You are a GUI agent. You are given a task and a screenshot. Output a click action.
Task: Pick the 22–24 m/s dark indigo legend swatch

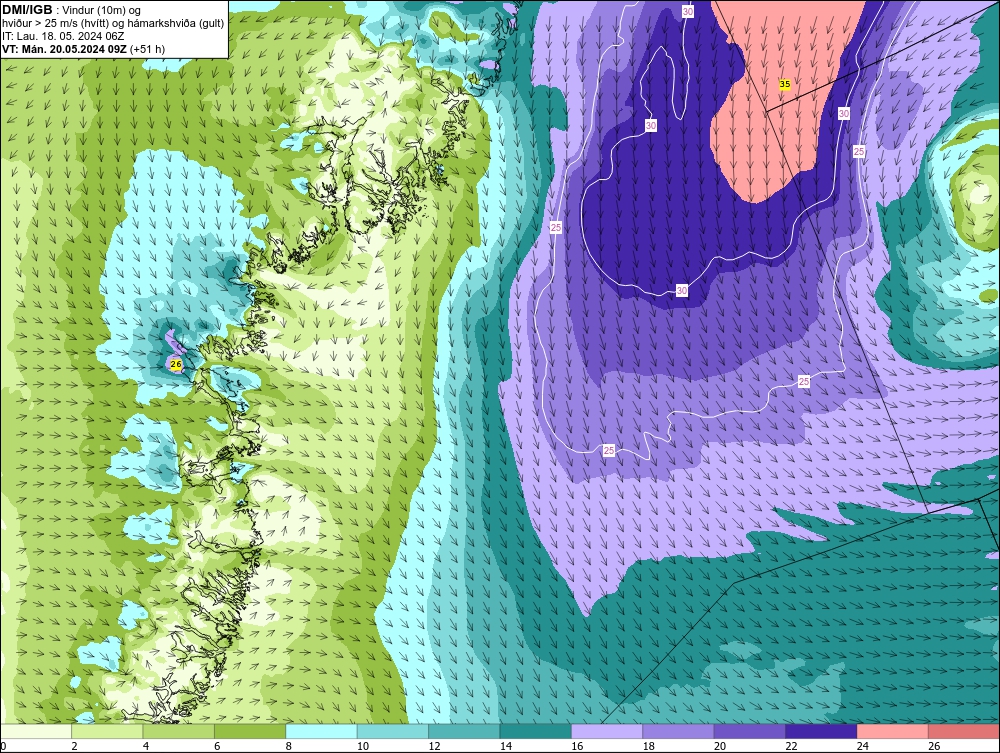(821, 731)
